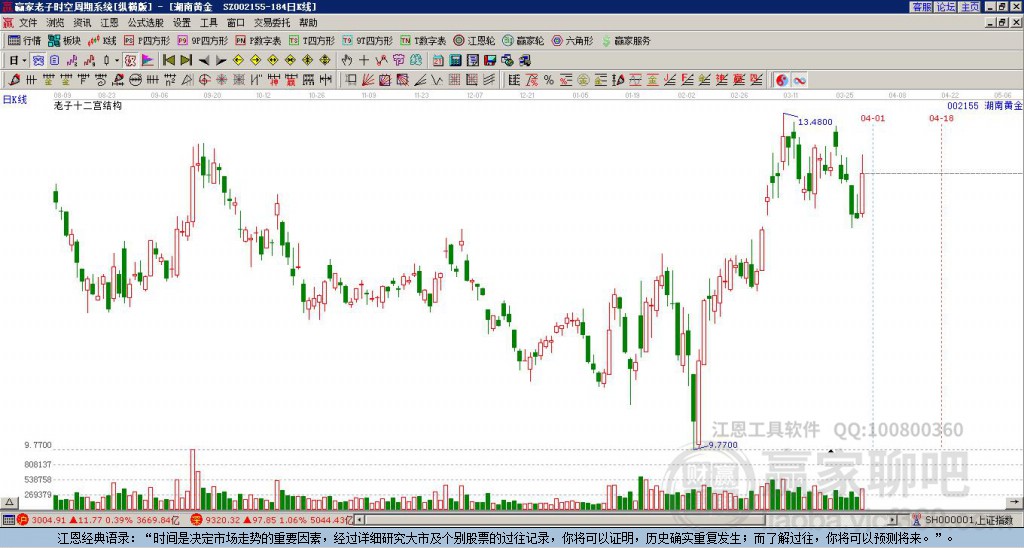Launch the 江恩轮 Gann wheel
This screenshot has height=548, width=1024.
(474, 40)
